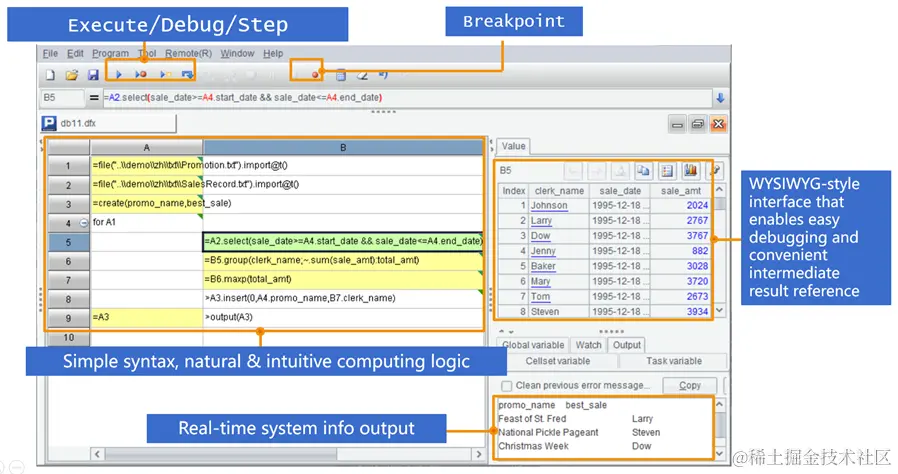Click the equals sign beside cell box
The width and height of the screenshot is (898, 474).
[x=94, y=98]
